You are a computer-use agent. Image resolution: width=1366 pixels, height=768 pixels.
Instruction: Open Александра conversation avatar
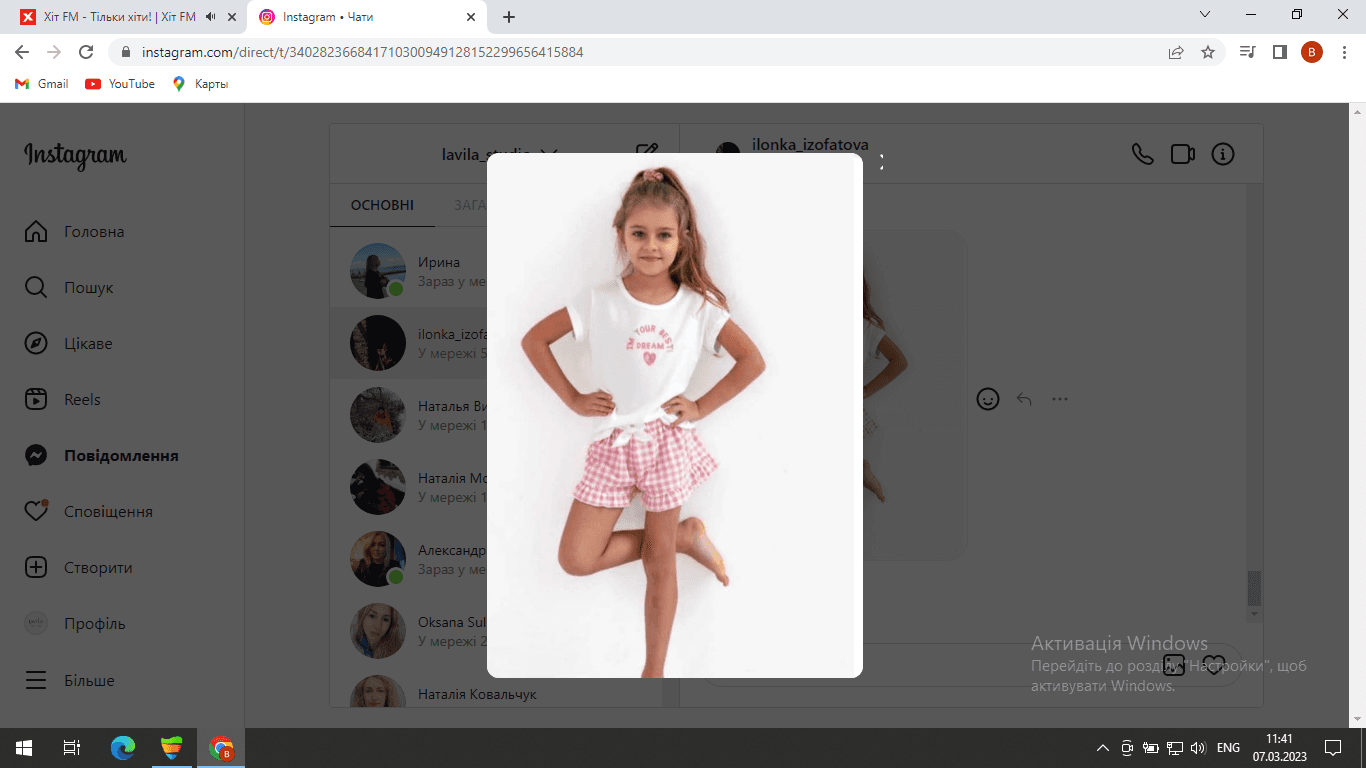click(378, 559)
